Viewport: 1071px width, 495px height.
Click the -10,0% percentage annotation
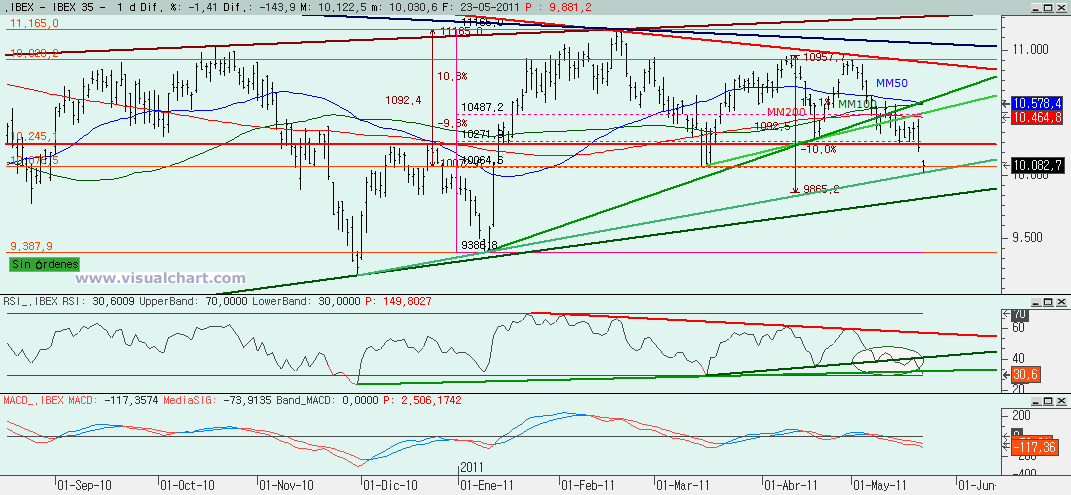click(x=818, y=148)
